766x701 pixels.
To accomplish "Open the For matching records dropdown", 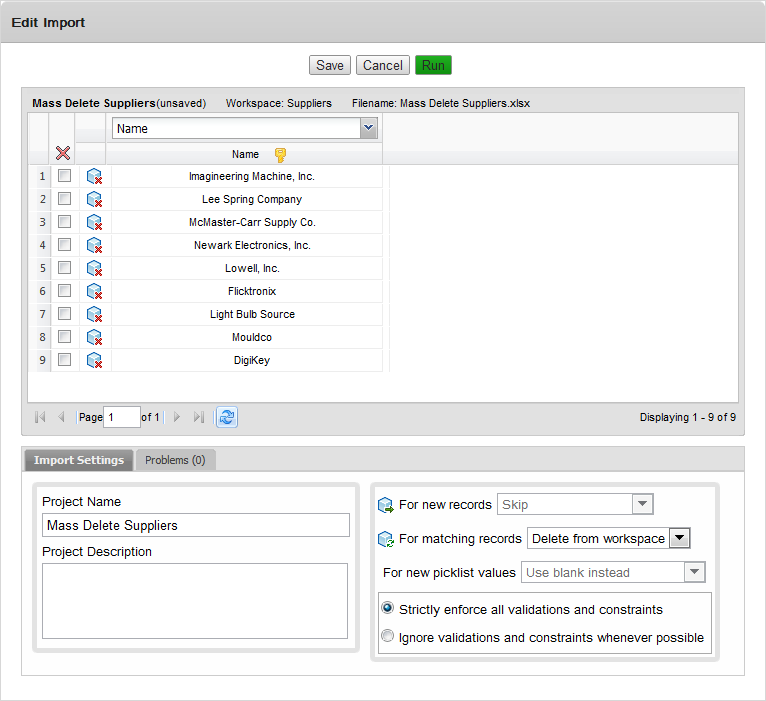I will [x=679, y=538].
